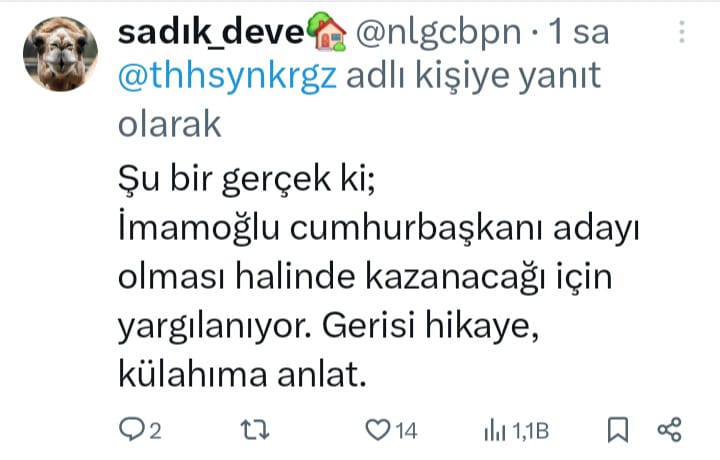This screenshot has width=720, height=460.
Task: Bookmark this tweet
Action: pyautogui.click(x=618, y=430)
